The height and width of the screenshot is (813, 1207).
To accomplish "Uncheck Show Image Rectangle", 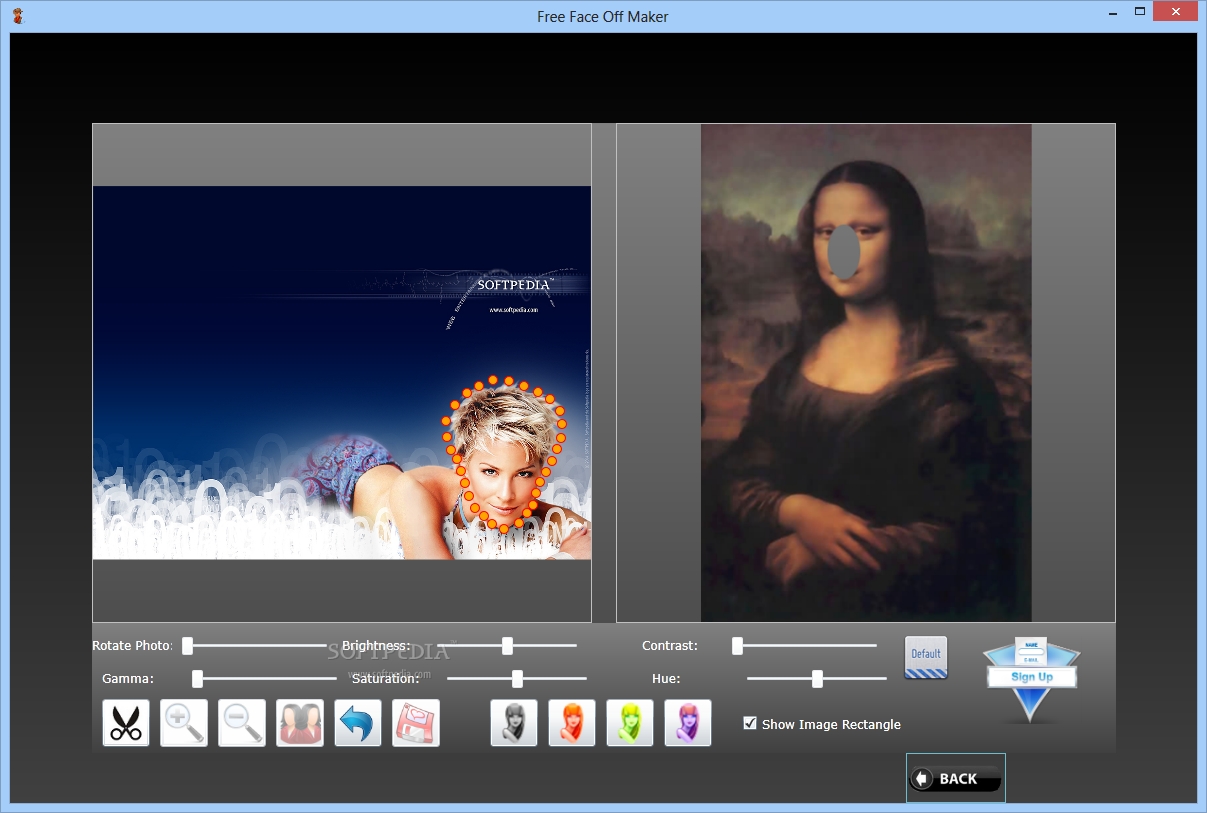I will pos(750,723).
